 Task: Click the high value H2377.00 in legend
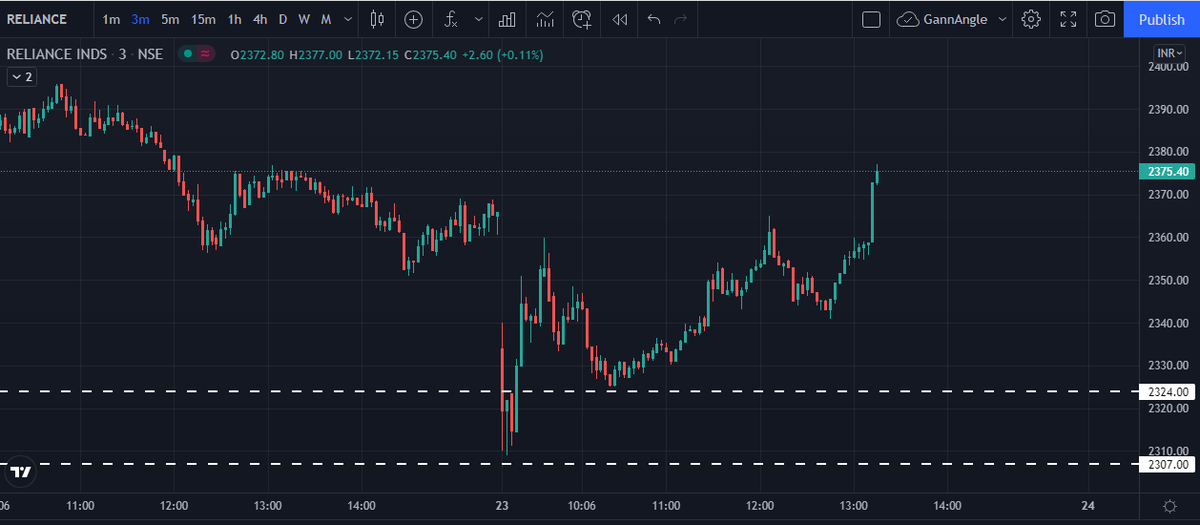[x=315, y=54]
